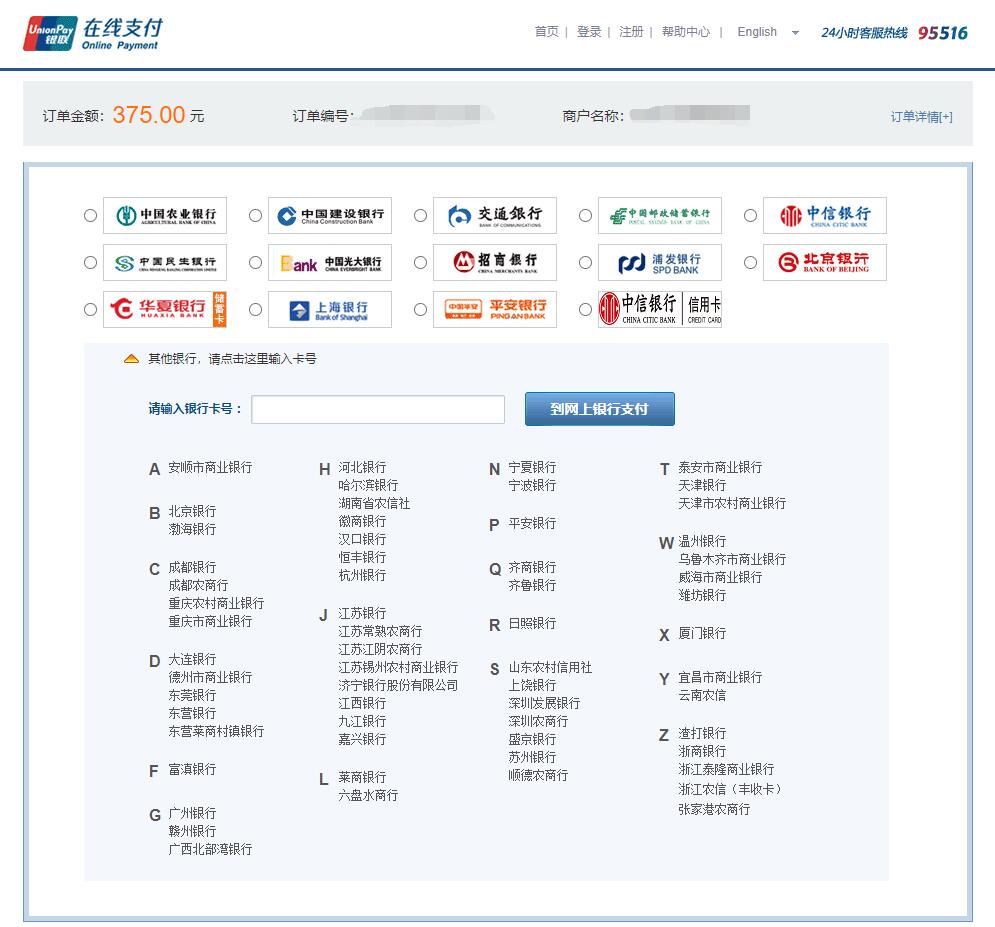Image resolution: width=995 pixels, height=927 pixels.
Task: Expand the 订单详情[+] order details
Action: (x=921, y=116)
